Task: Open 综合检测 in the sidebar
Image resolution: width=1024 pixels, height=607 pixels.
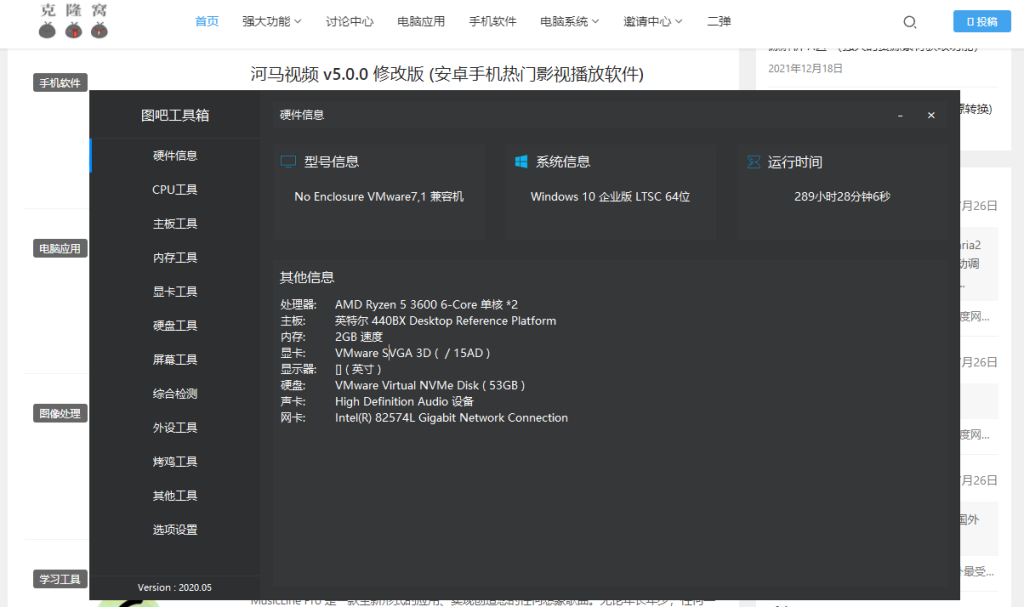Action: 175,393
